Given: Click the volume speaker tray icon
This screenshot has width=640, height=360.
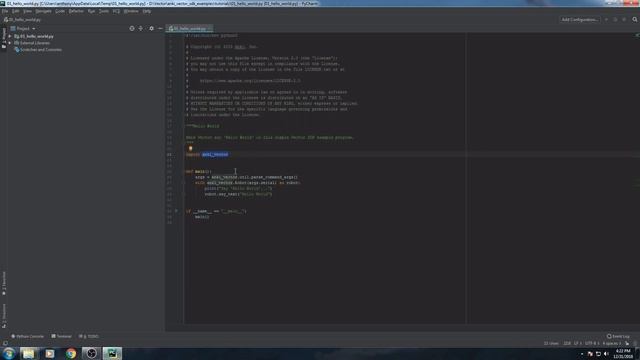Looking at the screenshot, I should point(606,354).
